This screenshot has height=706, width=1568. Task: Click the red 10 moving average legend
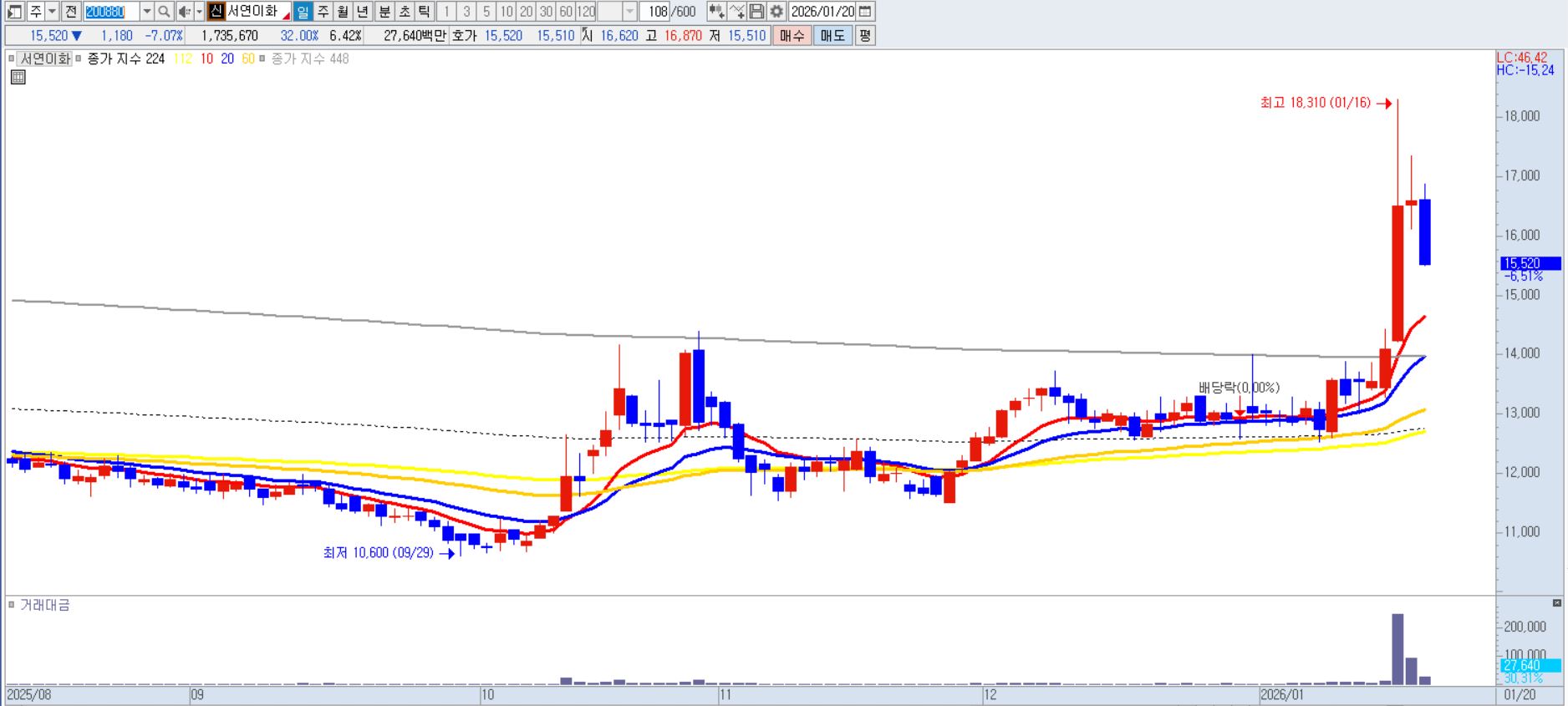(206, 58)
